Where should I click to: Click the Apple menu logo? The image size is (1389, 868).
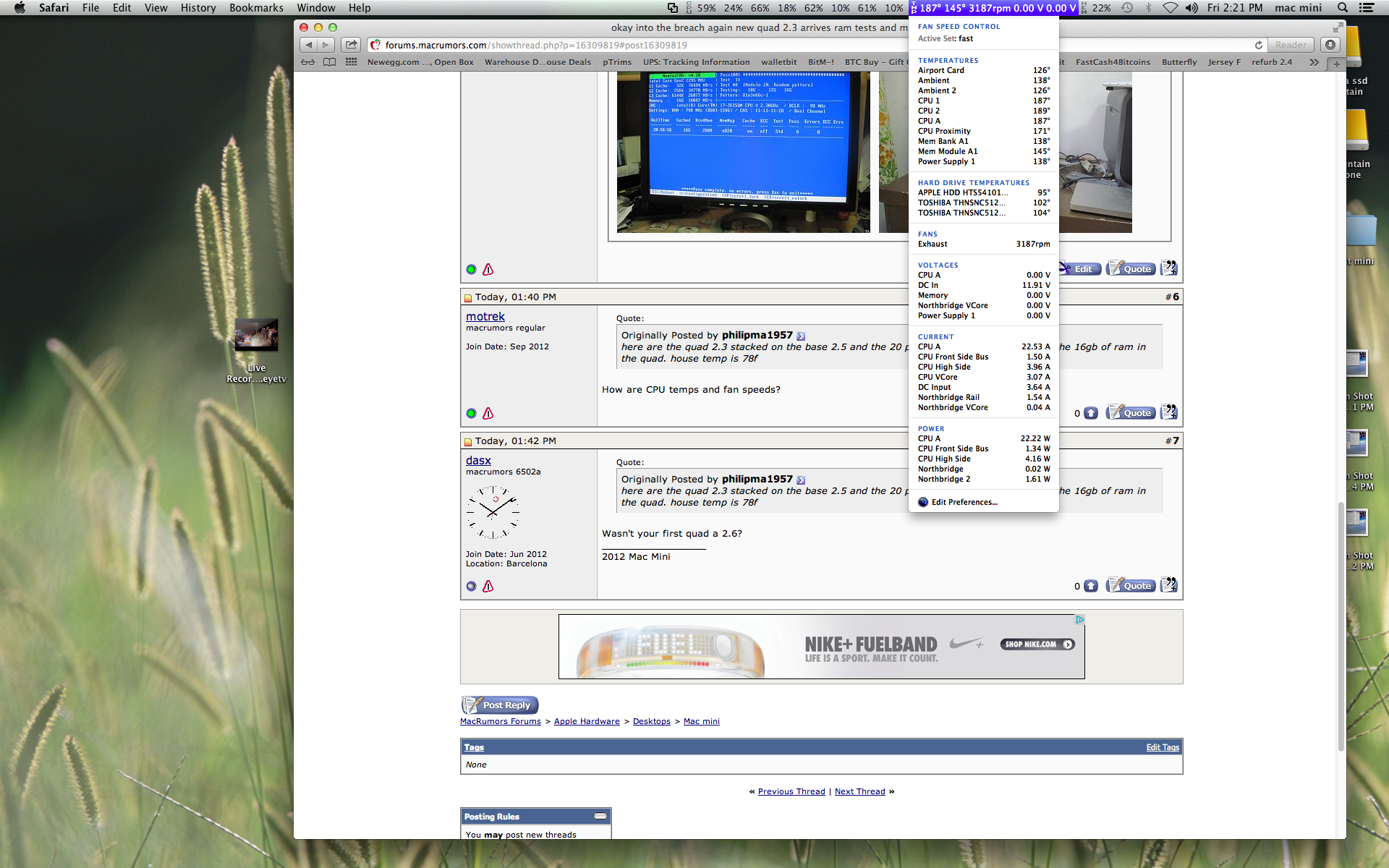click(x=20, y=8)
